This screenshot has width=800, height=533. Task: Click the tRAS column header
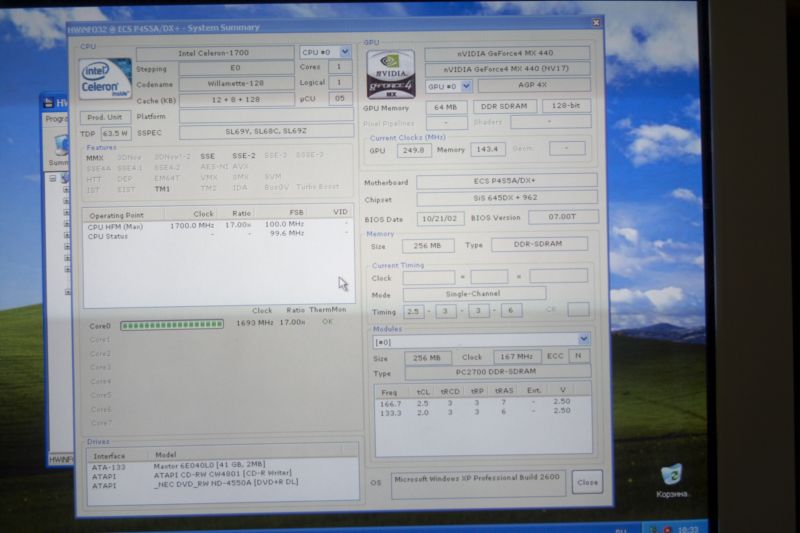pos(504,391)
